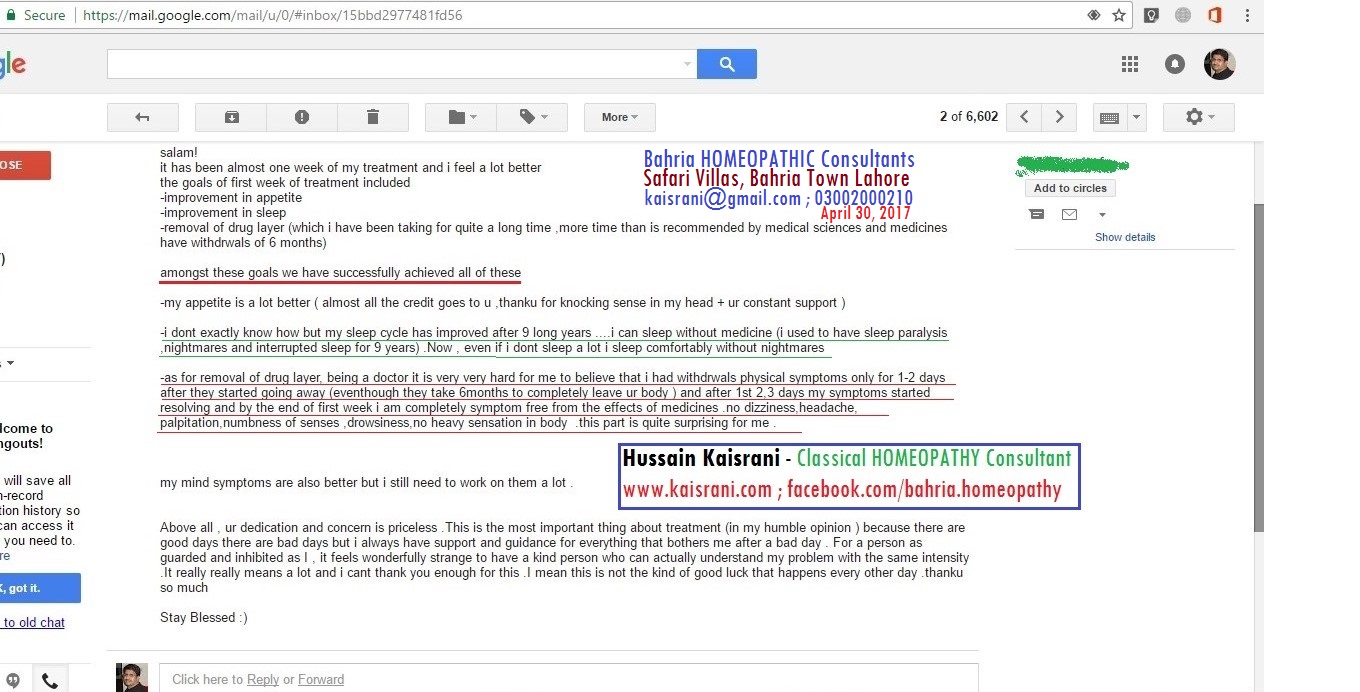Open the Google account profile picture
Image resolution: width=1360 pixels, height=692 pixels.
[x=1220, y=64]
